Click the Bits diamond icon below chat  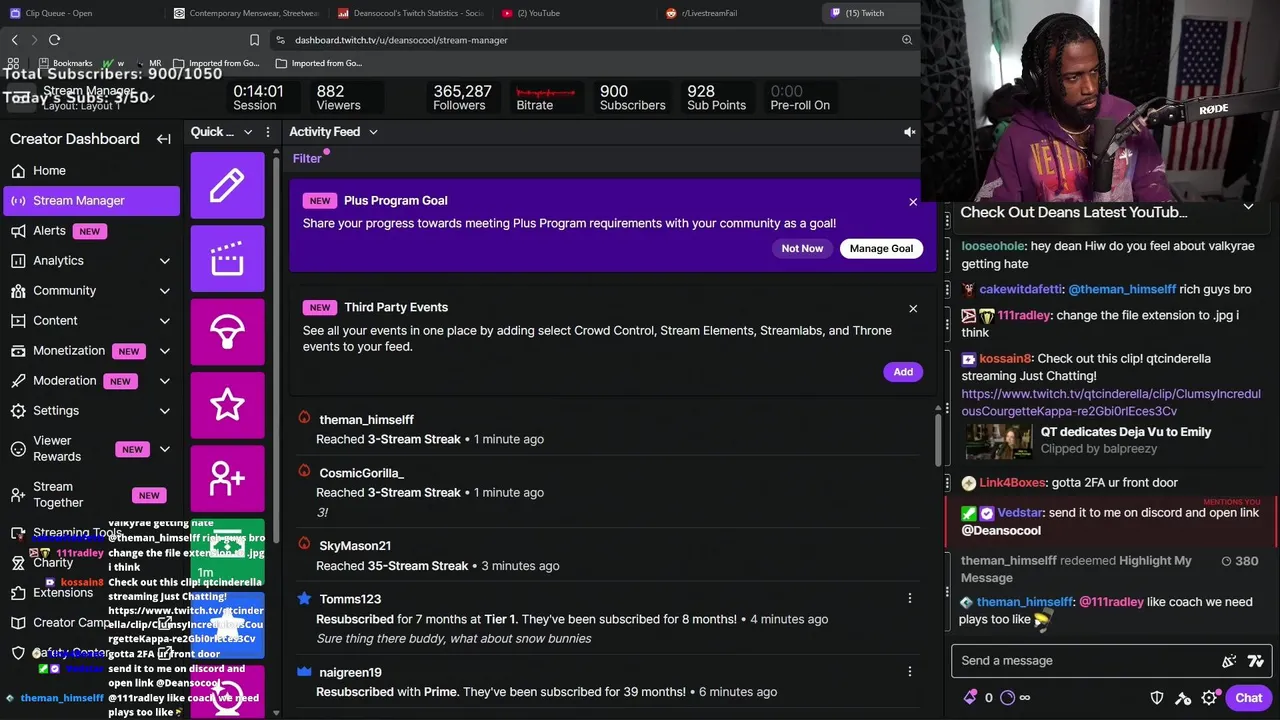tap(970, 698)
